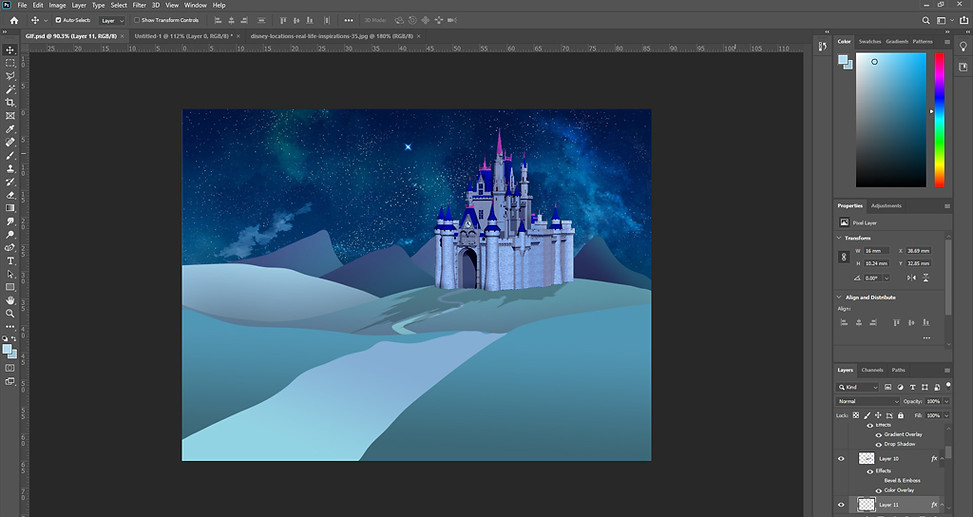Select the Rectangle shape tool
This screenshot has height=517, width=973.
click(x=10, y=287)
